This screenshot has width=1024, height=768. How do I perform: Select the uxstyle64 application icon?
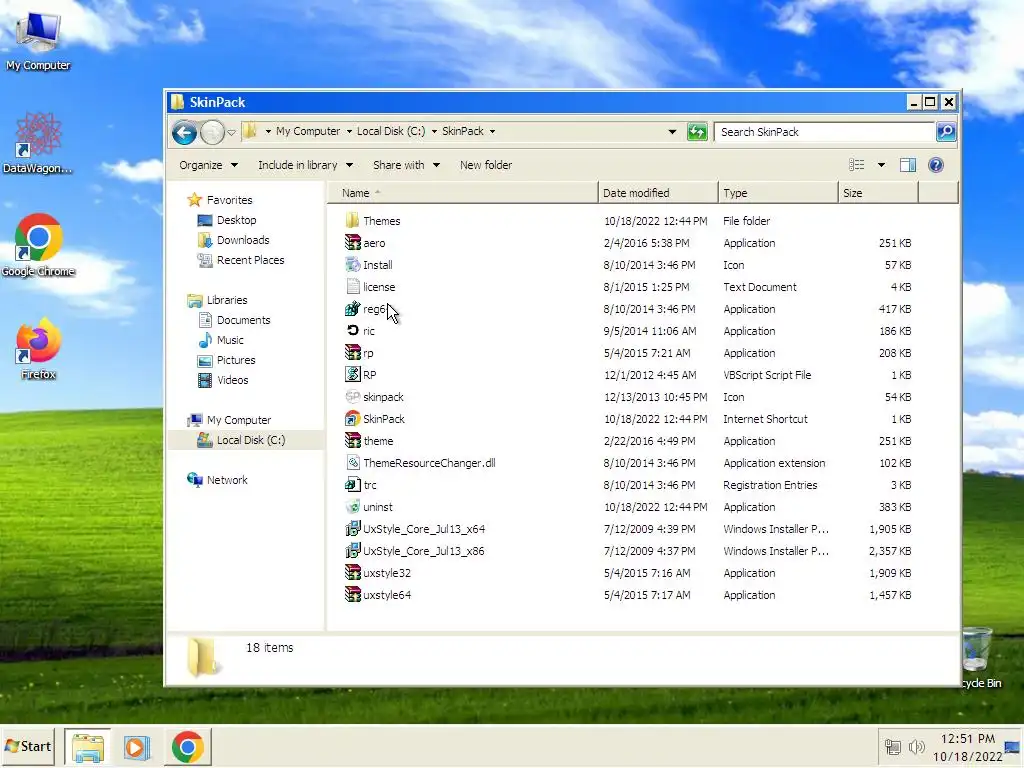pos(353,595)
